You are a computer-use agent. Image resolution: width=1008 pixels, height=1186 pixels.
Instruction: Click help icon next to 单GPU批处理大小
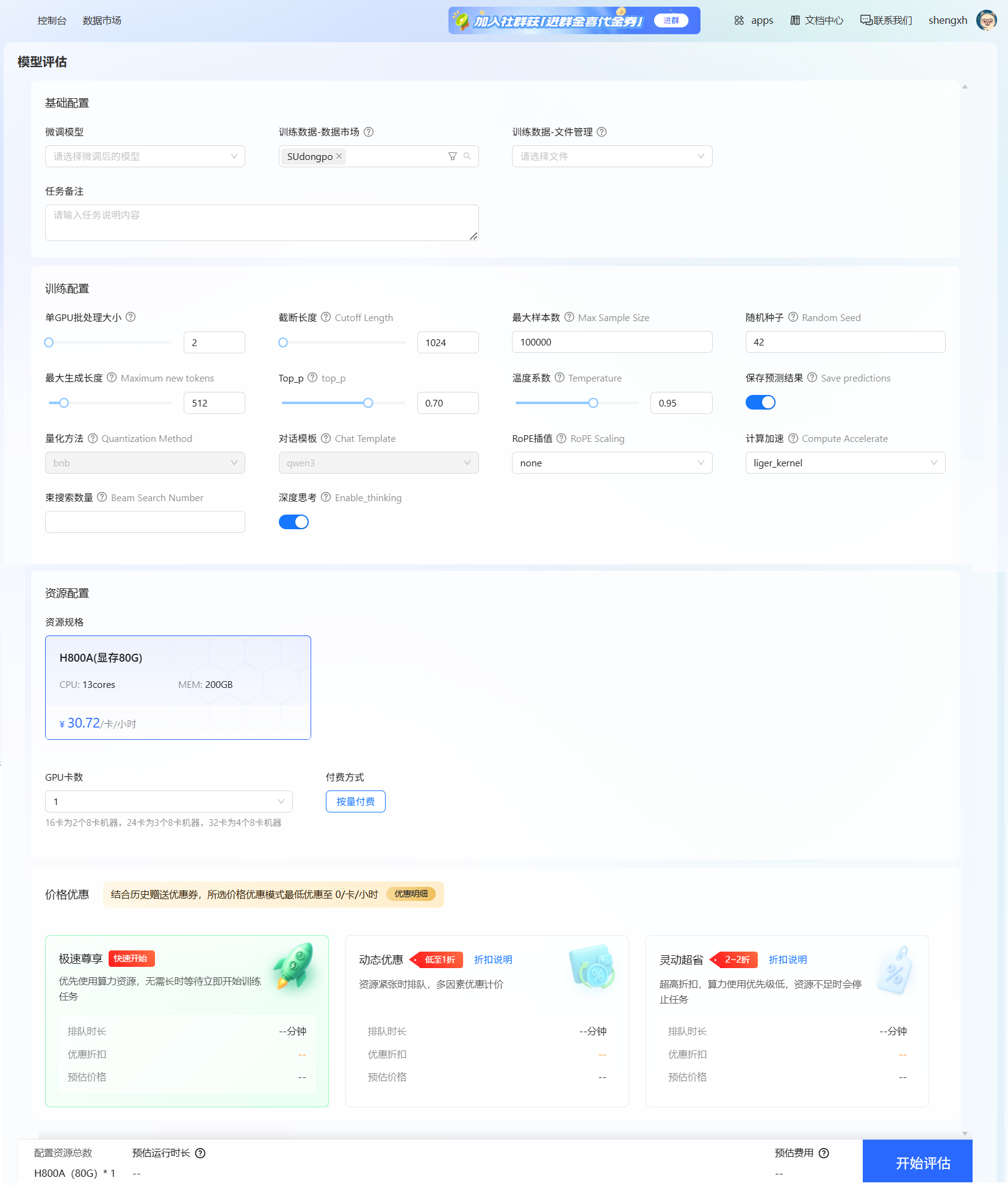131,317
